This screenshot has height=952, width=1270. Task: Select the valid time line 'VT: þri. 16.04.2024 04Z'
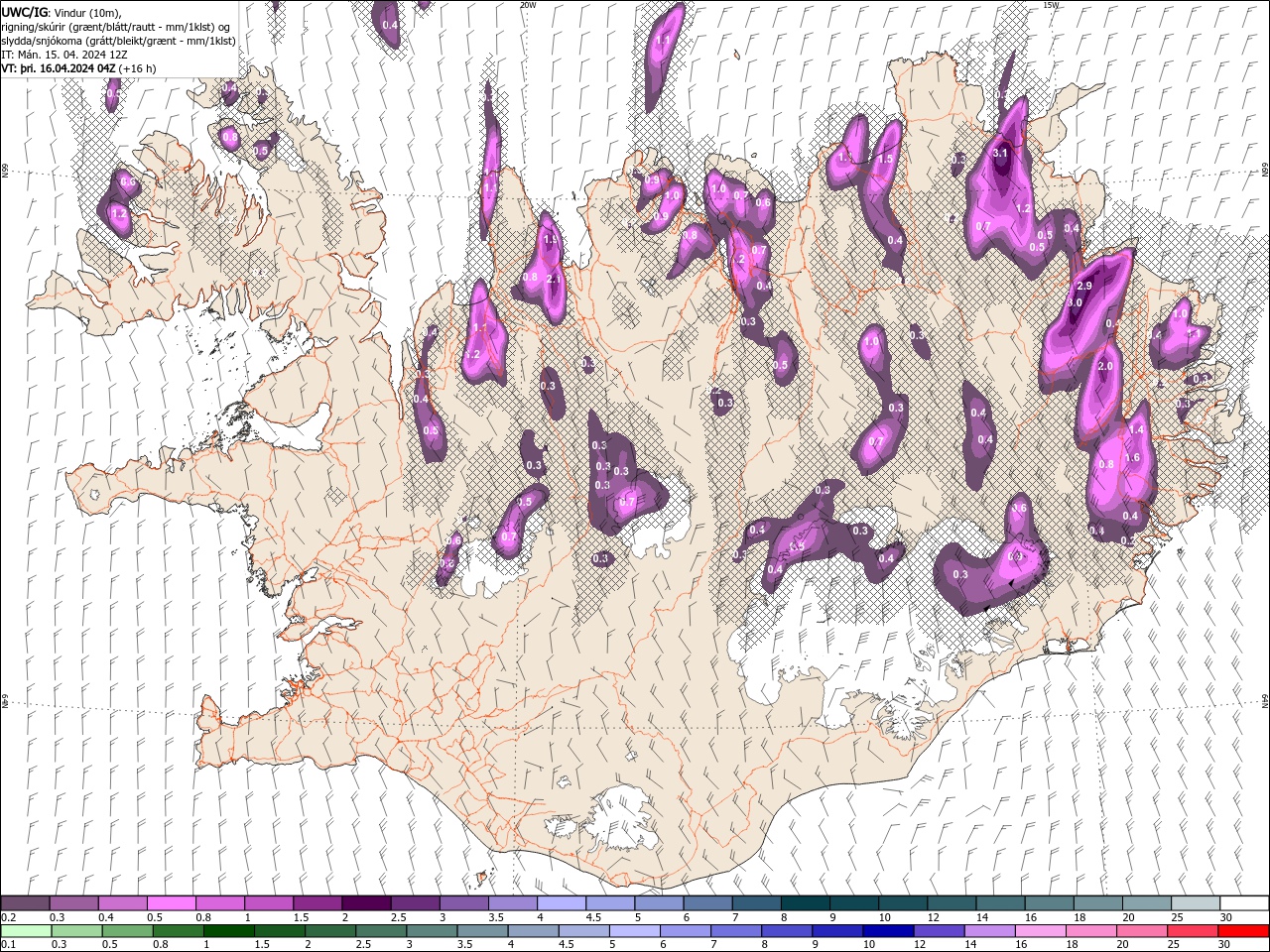59,68
